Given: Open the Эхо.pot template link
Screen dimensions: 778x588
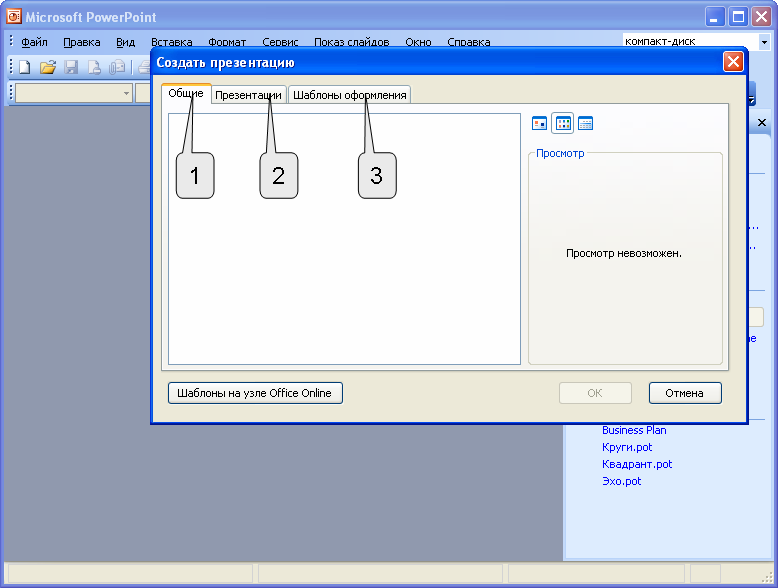Looking at the screenshot, I should pos(622,481).
